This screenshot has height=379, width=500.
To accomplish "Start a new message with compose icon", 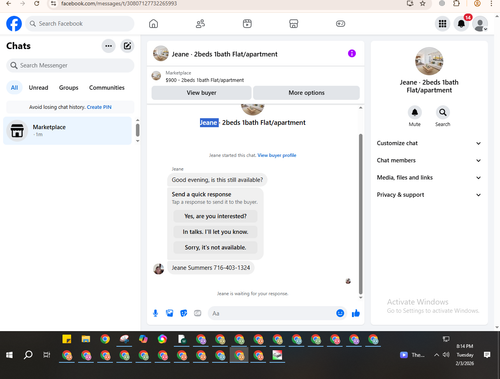I will click(x=127, y=46).
